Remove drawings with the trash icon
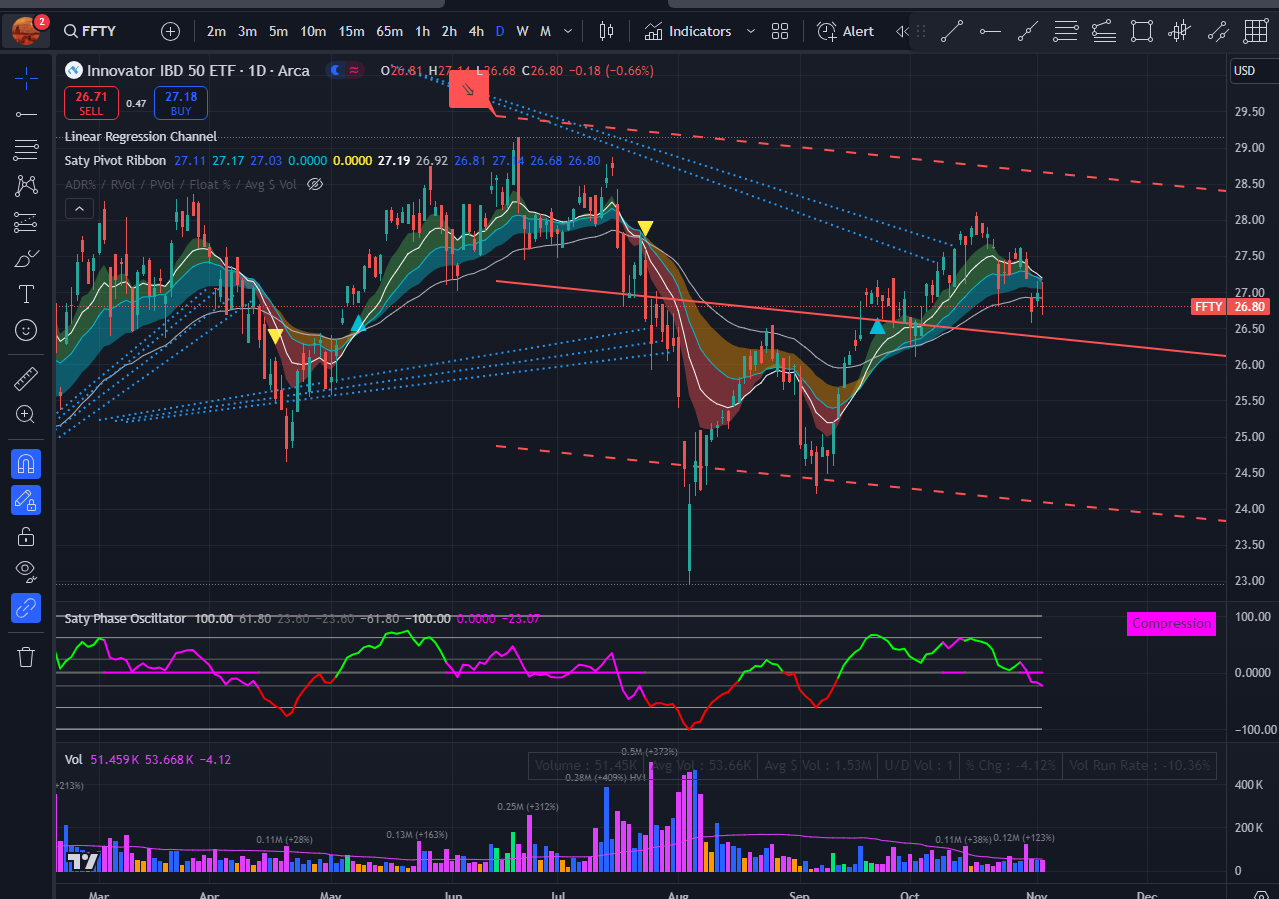This screenshot has width=1279, height=899. click(x=26, y=657)
